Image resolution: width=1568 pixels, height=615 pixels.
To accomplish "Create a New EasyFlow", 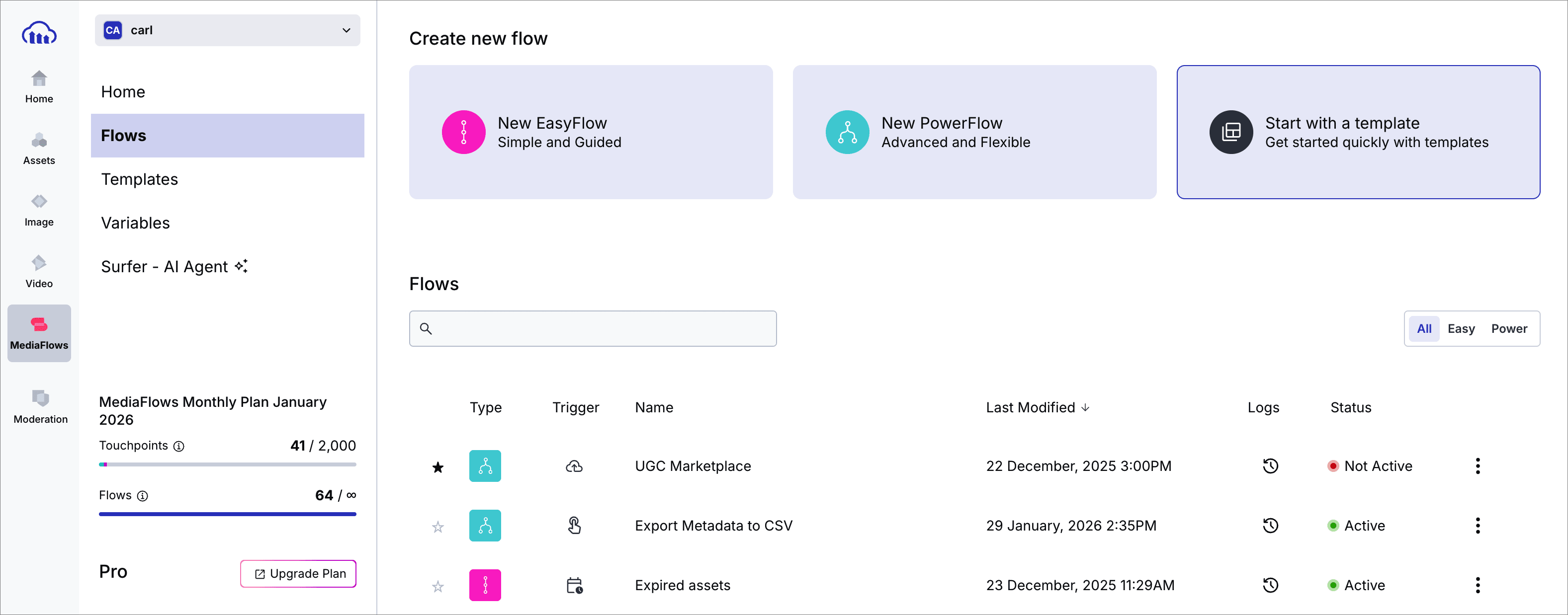I will 591,132.
